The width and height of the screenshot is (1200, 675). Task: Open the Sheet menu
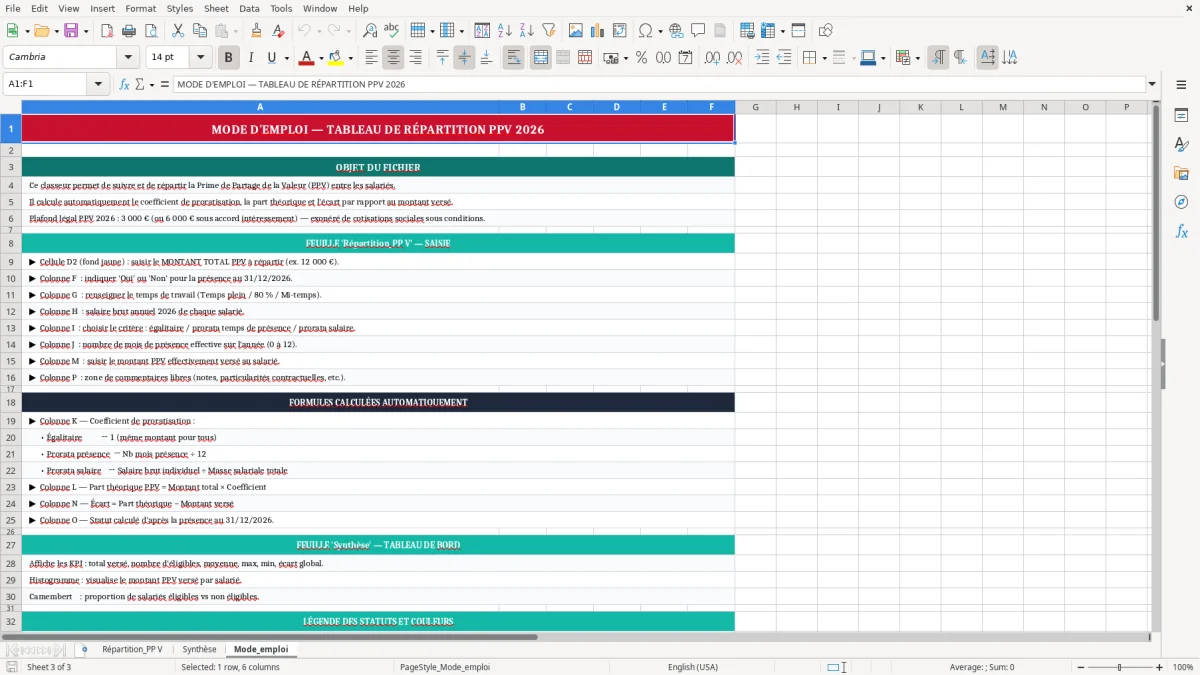(x=216, y=8)
